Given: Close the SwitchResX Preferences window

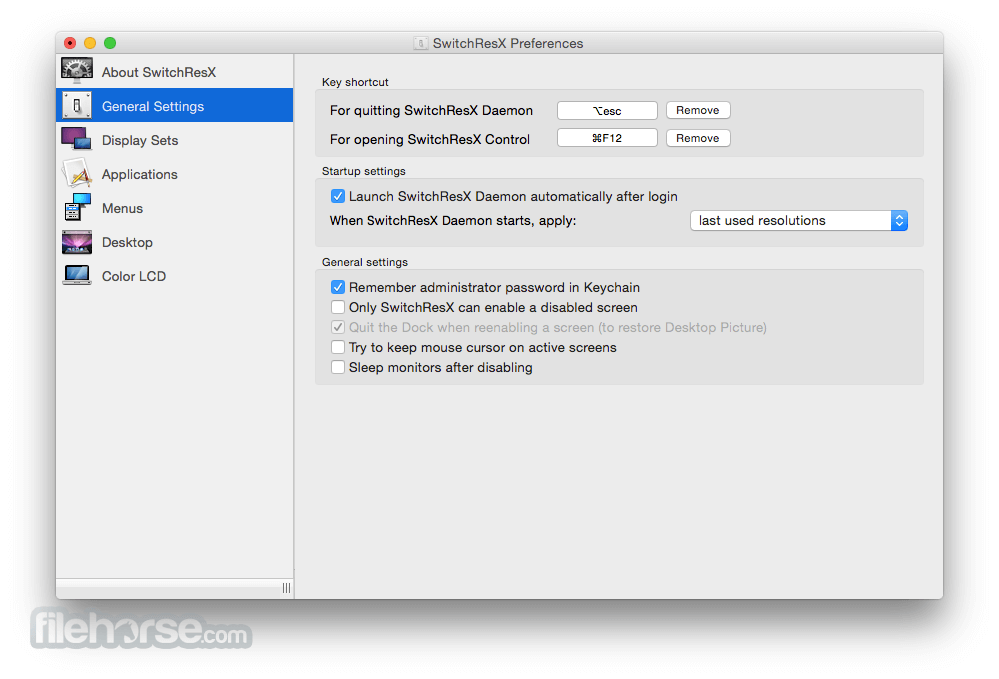Looking at the screenshot, I should coord(70,43).
